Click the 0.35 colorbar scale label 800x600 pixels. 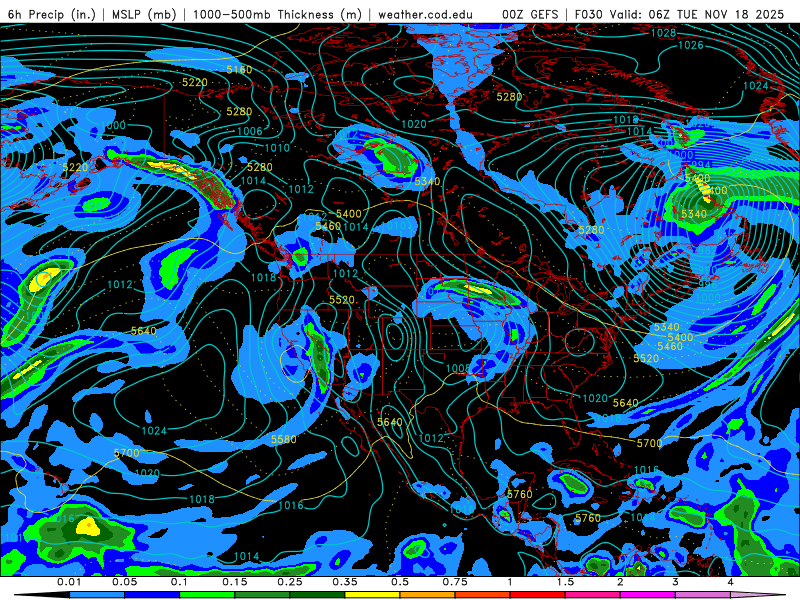click(x=345, y=582)
